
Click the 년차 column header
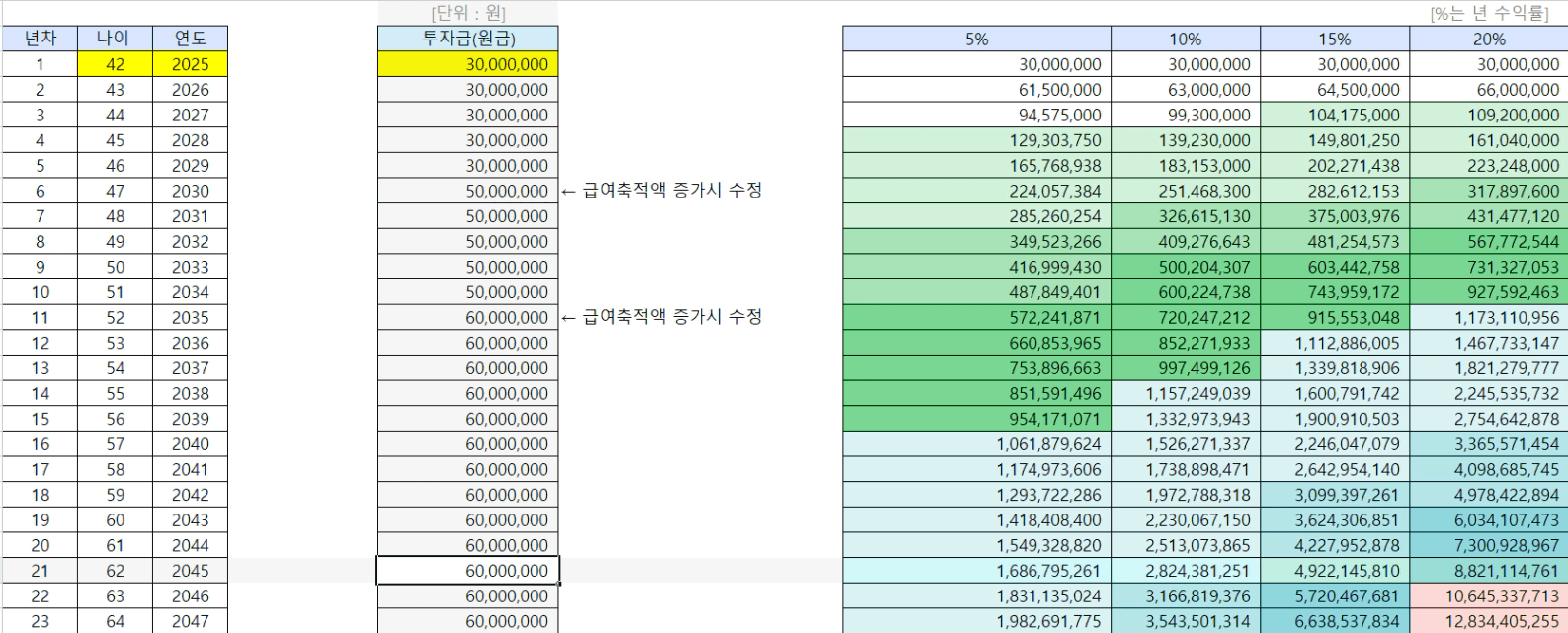pos(40,39)
